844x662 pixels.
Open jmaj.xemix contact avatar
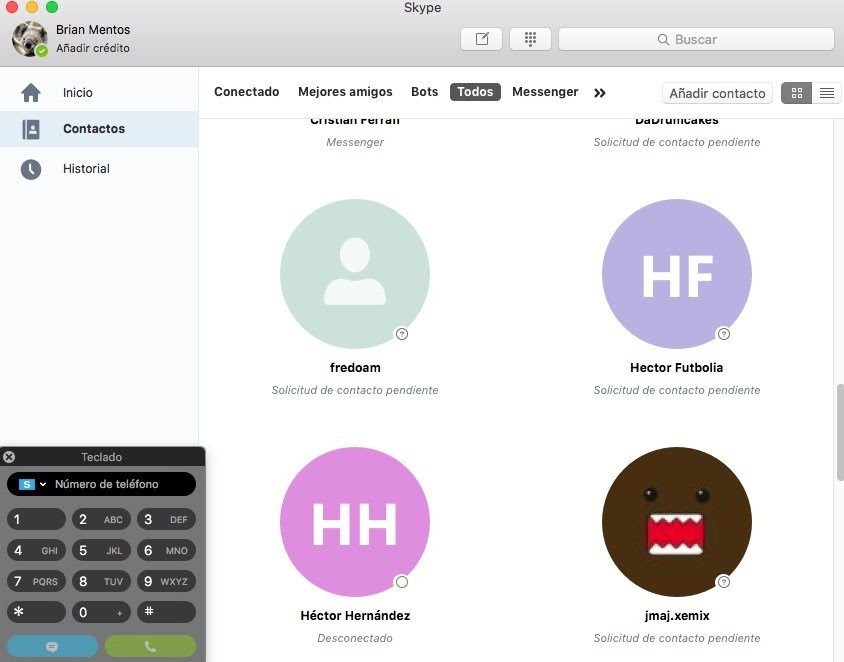[677, 522]
